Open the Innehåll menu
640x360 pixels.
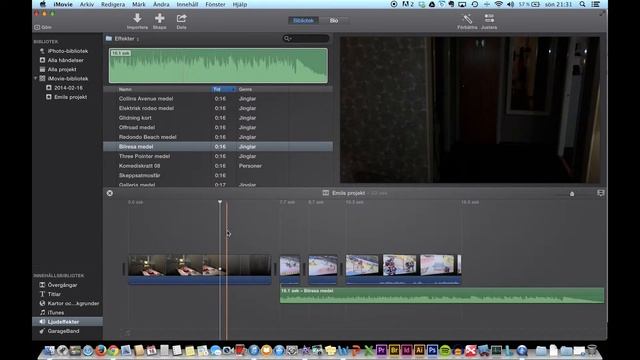click(187, 4)
